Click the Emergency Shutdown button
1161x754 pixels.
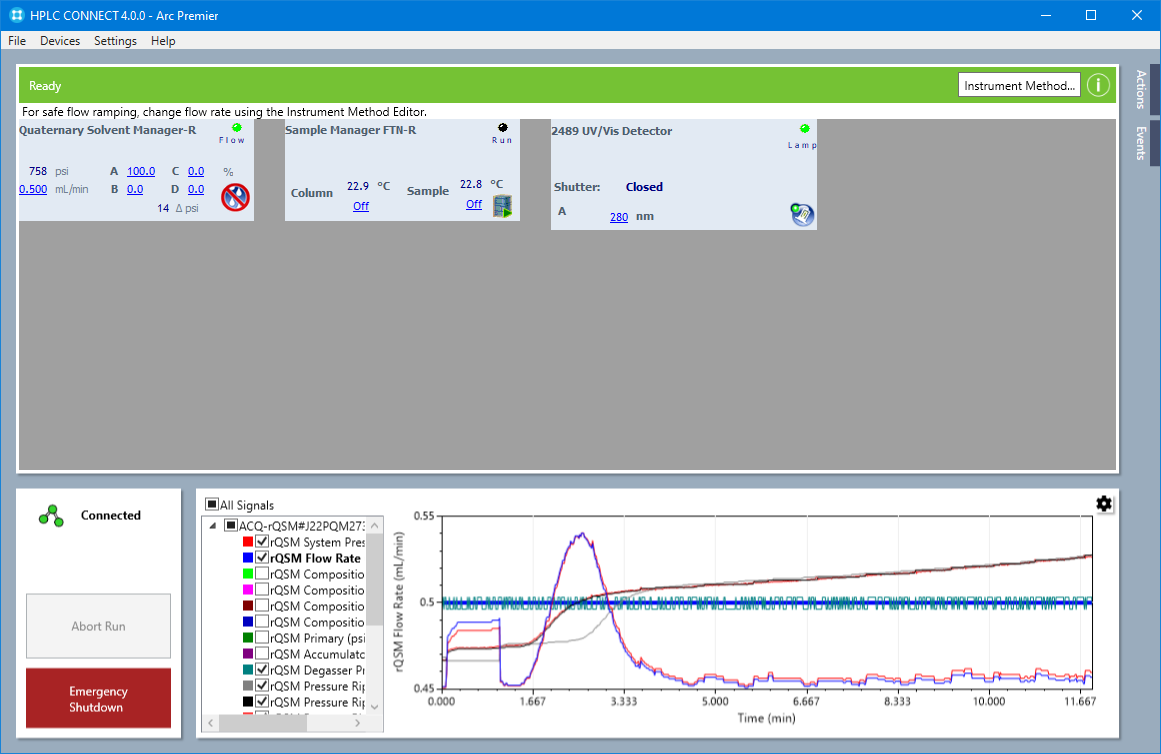click(98, 698)
